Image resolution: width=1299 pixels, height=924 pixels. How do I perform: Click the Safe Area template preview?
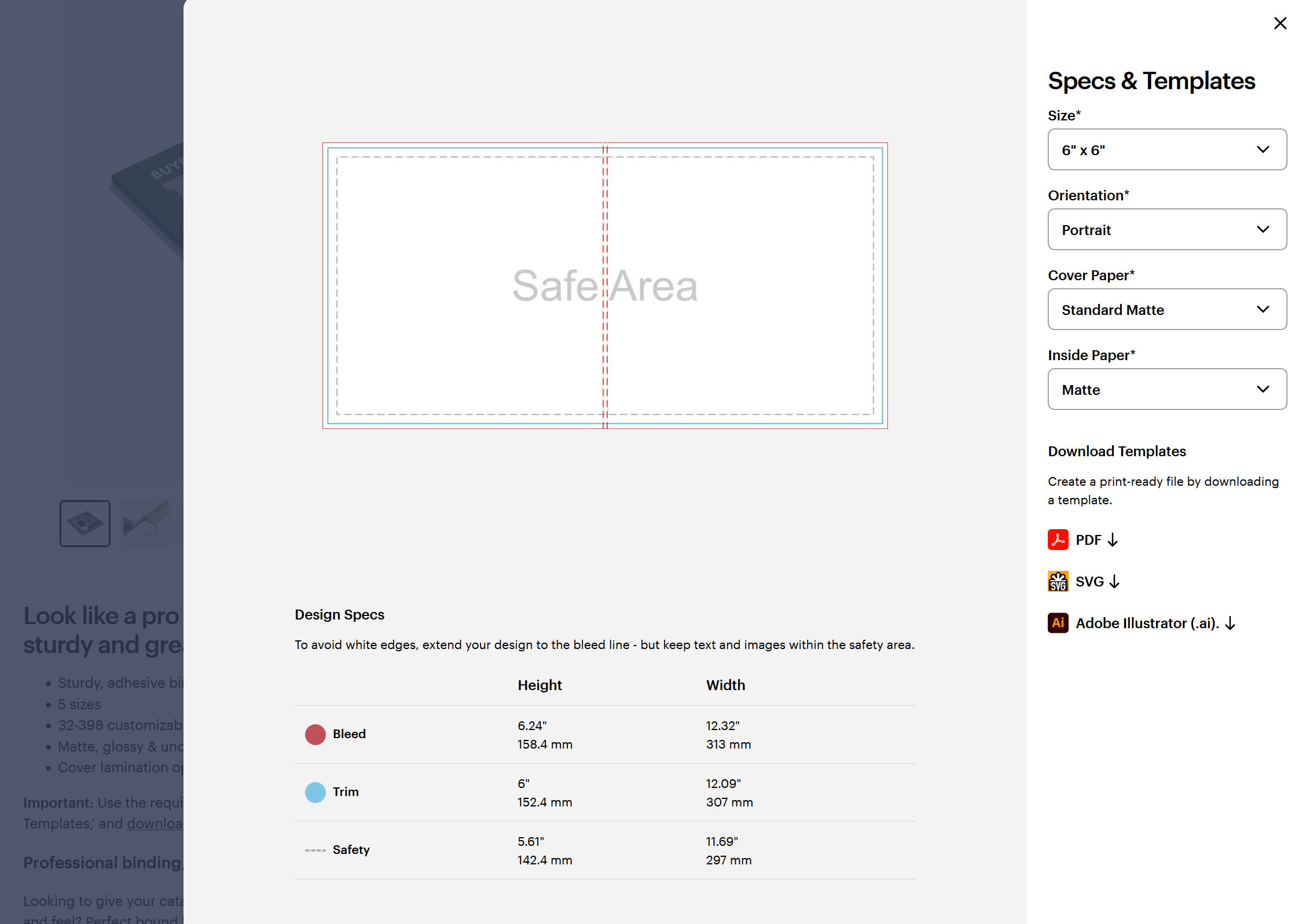point(606,286)
